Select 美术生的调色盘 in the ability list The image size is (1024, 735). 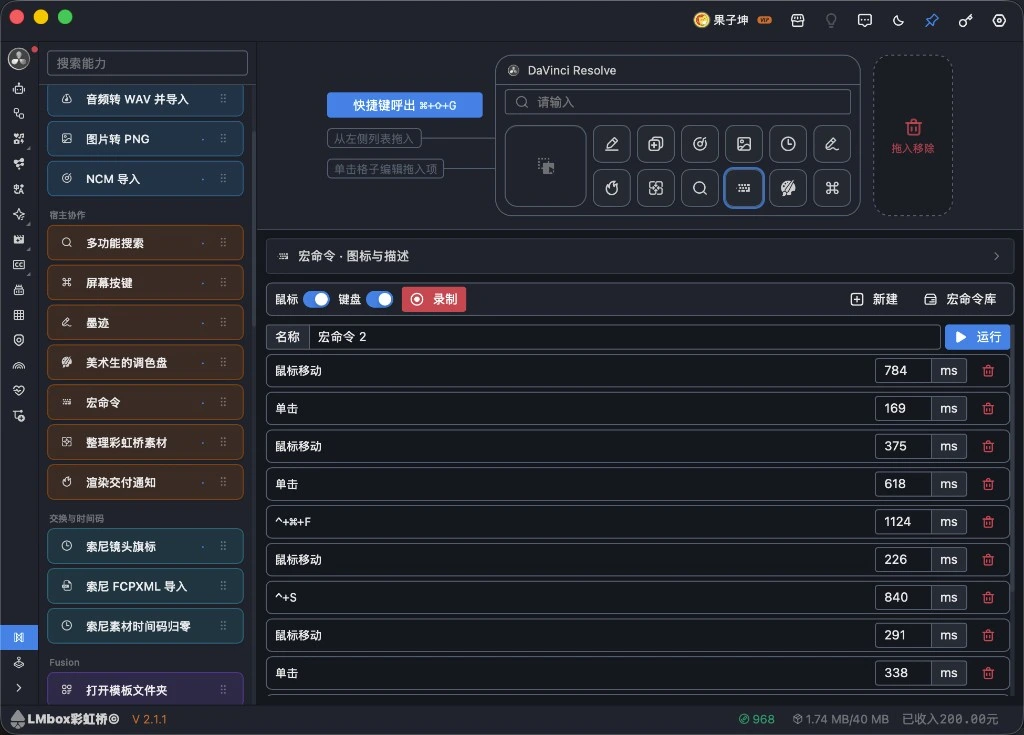[145, 362]
